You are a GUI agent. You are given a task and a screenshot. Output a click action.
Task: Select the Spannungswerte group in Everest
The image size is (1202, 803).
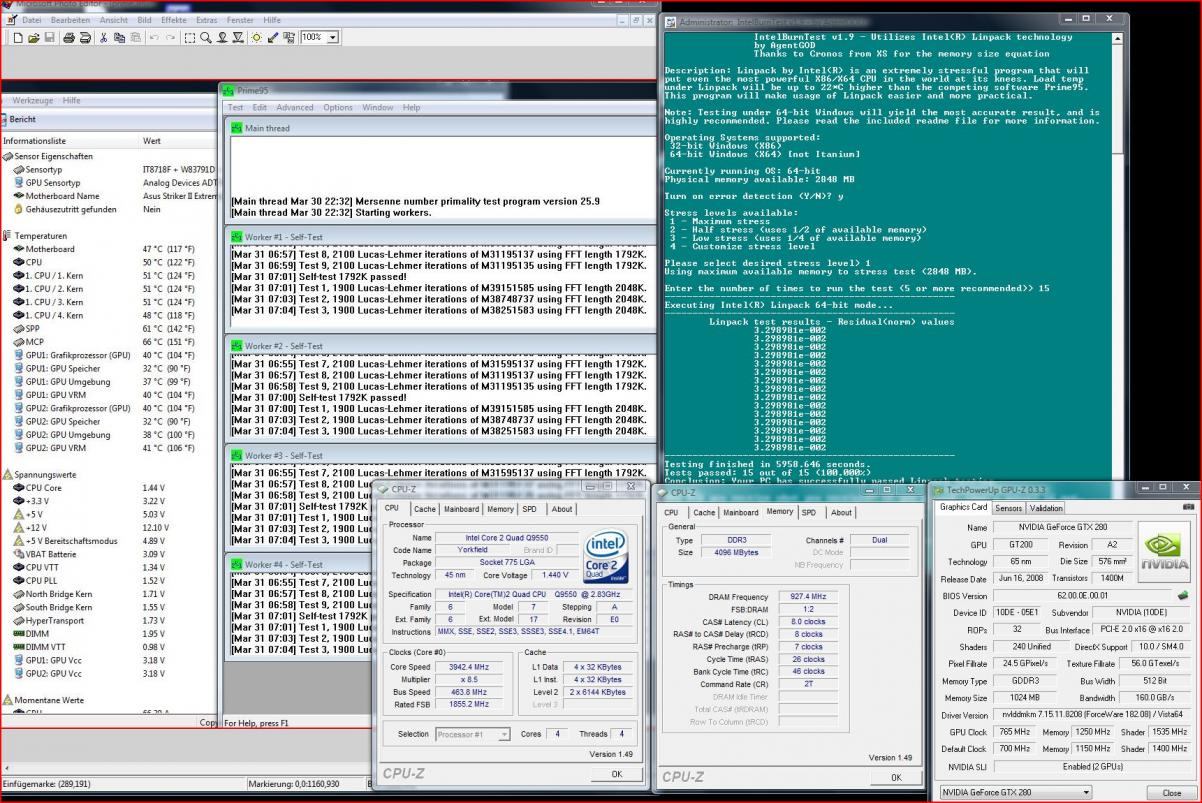[x=38, y=474]
